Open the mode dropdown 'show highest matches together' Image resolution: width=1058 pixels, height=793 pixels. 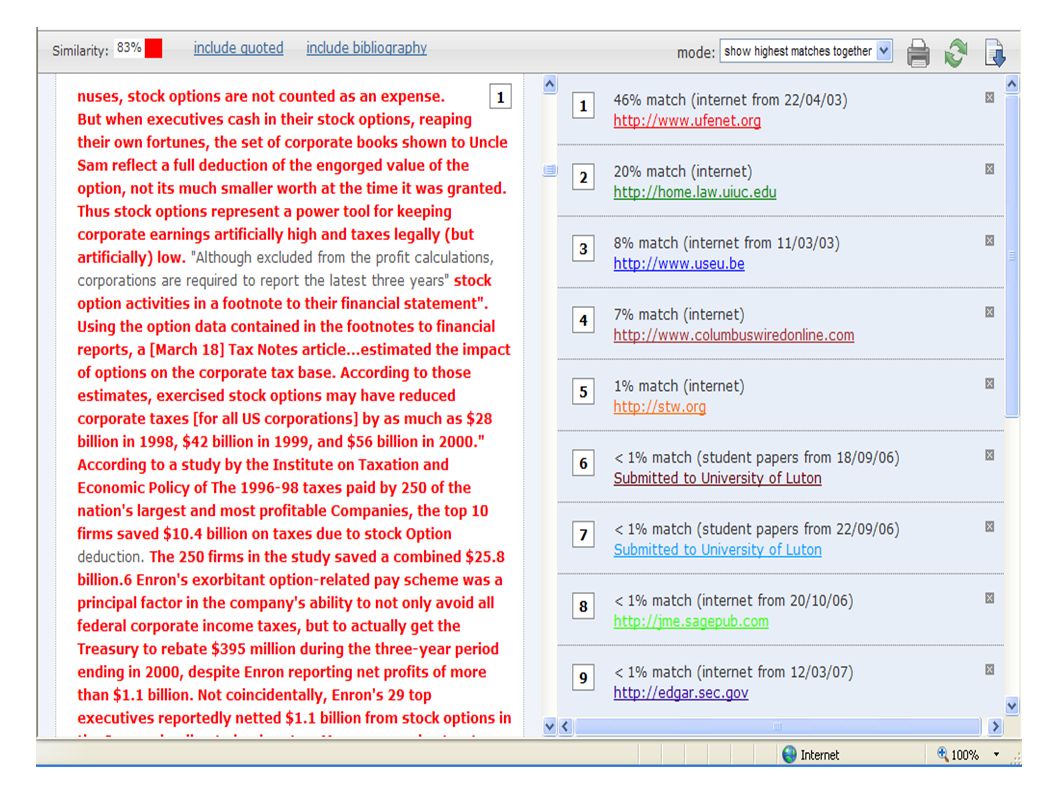click(x=806, y=51)
